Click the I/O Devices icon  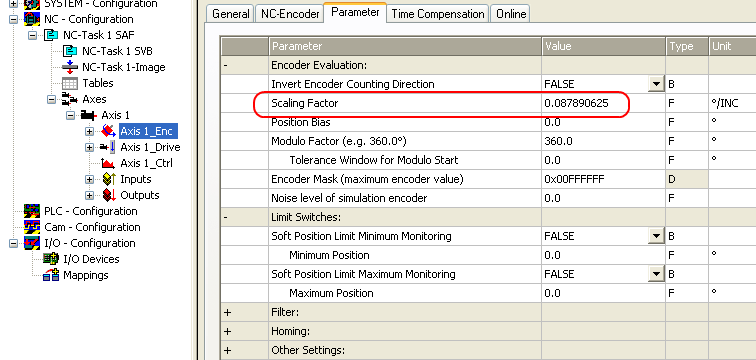click(x=51, y=259)
